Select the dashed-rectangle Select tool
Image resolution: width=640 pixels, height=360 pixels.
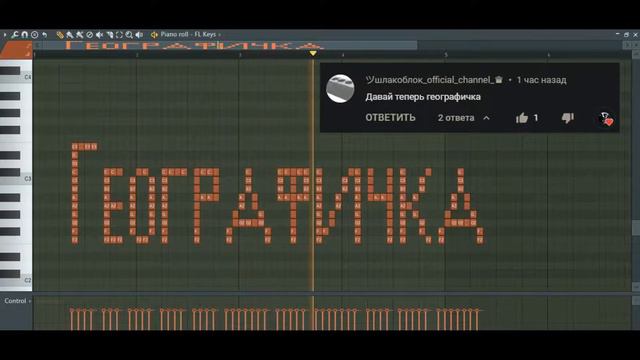coord(119,35)
